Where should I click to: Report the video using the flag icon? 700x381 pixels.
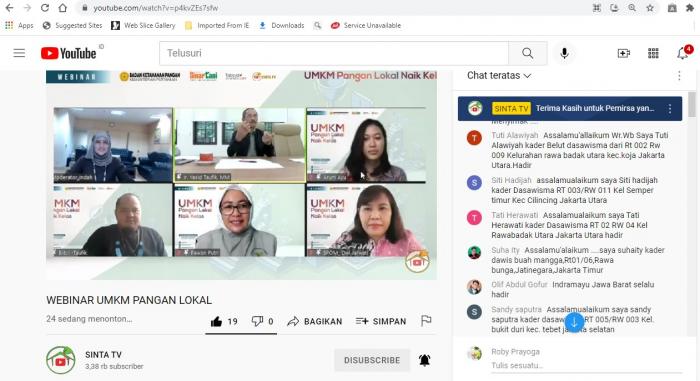pos(426,321)
